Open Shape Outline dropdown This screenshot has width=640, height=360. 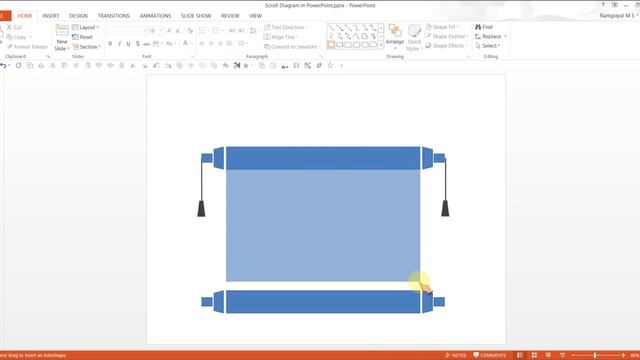446,36
